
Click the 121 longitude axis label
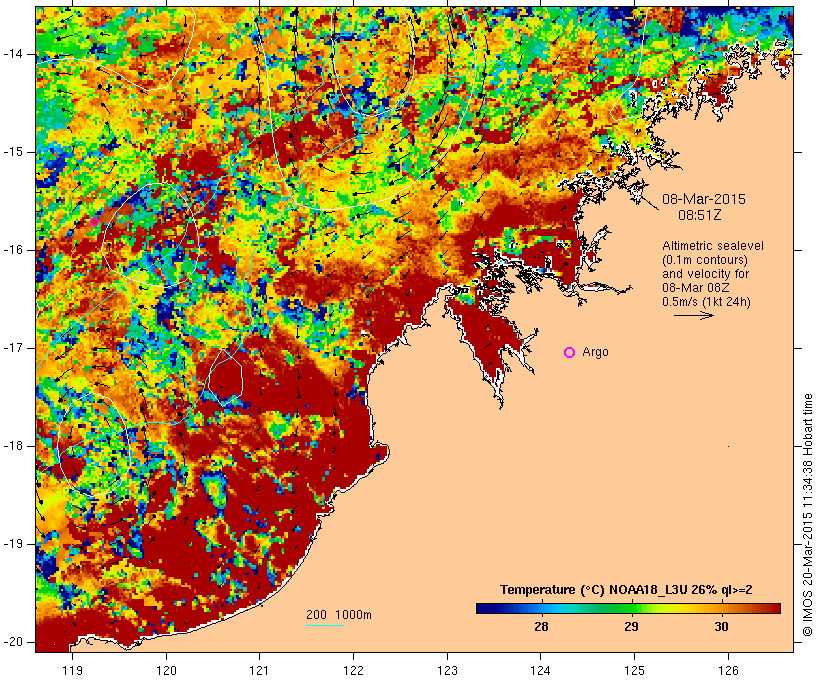coord(259,670)
